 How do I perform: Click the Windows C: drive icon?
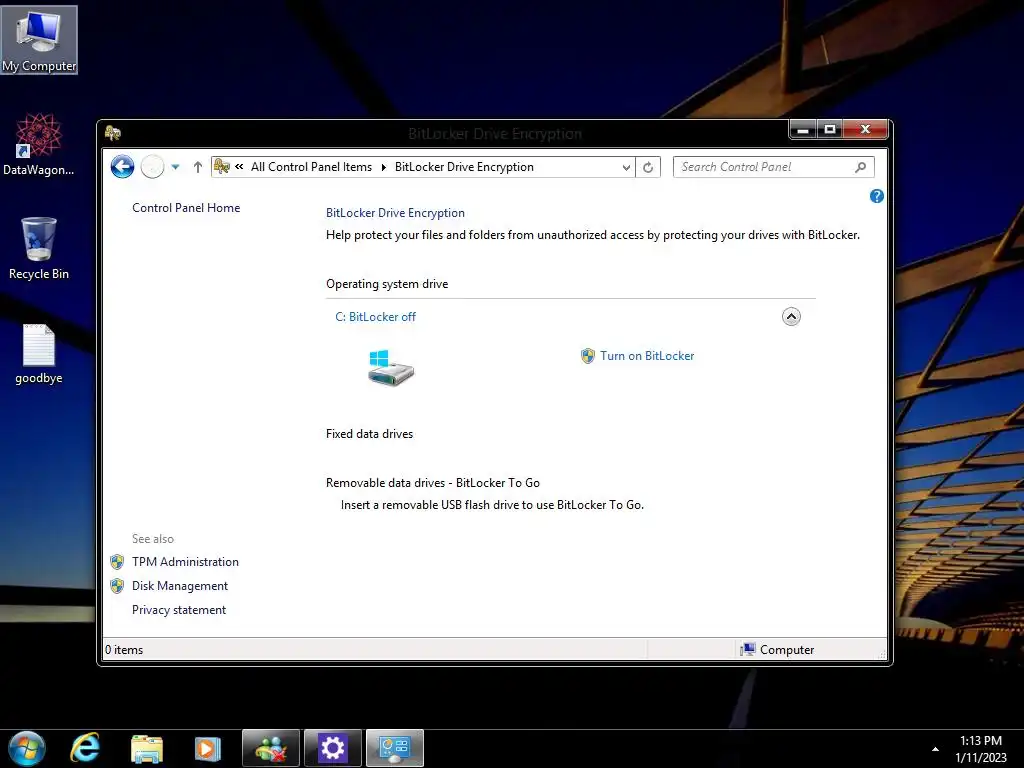click(x=391, y=368)
